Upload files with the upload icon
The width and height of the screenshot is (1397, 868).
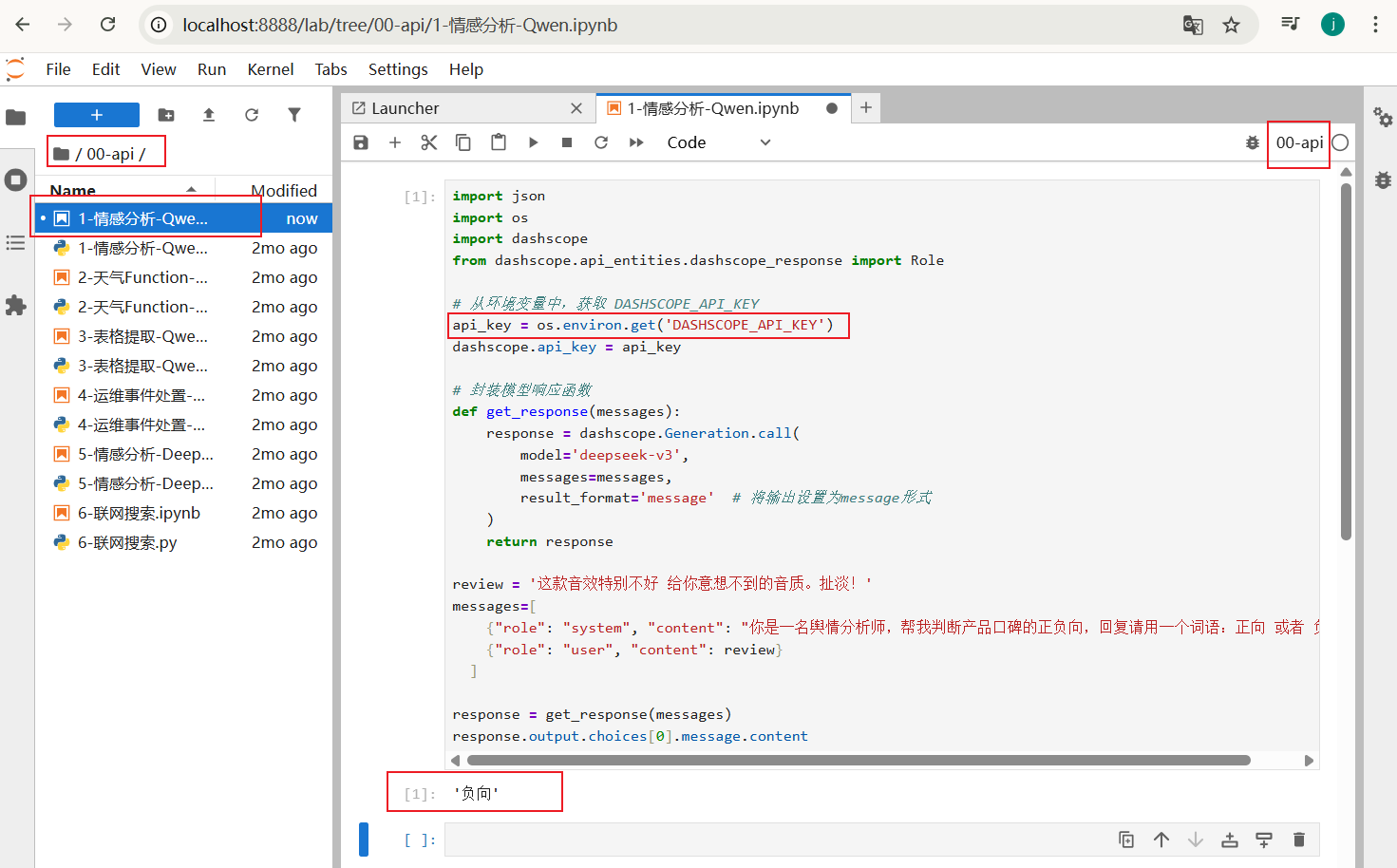[x=209, y=115]
